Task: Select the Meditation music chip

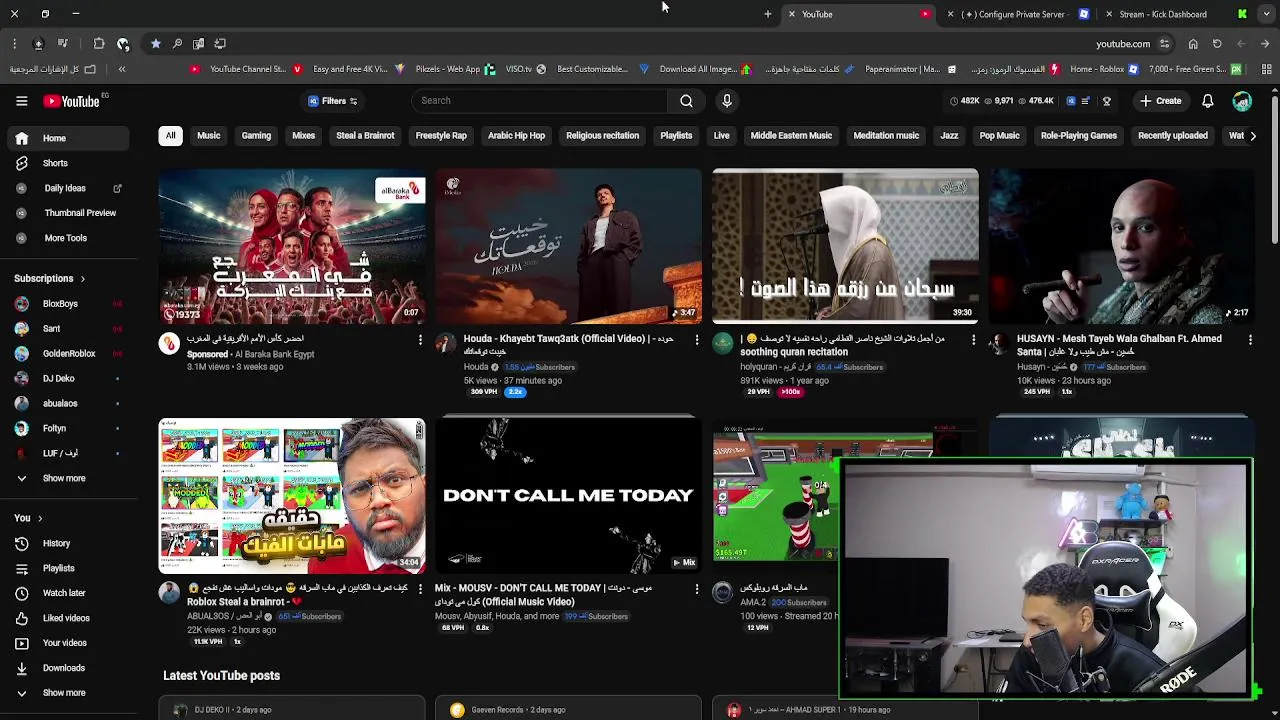Action: [886, 135]
